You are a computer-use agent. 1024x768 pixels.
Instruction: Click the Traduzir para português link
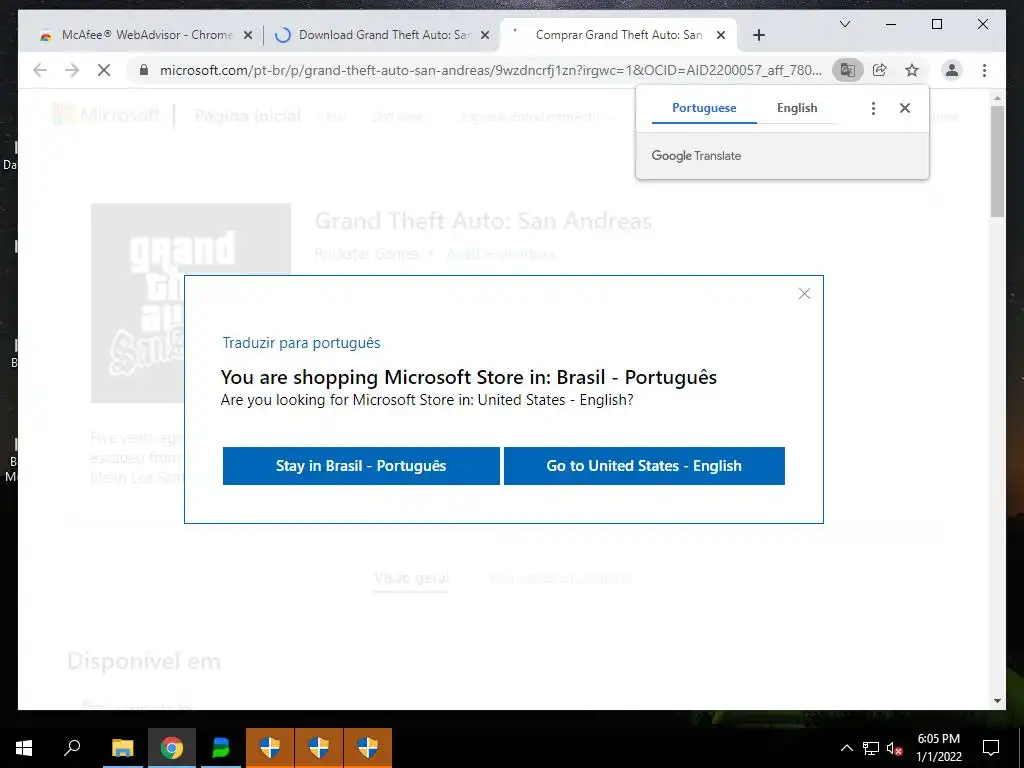point(301,343)
